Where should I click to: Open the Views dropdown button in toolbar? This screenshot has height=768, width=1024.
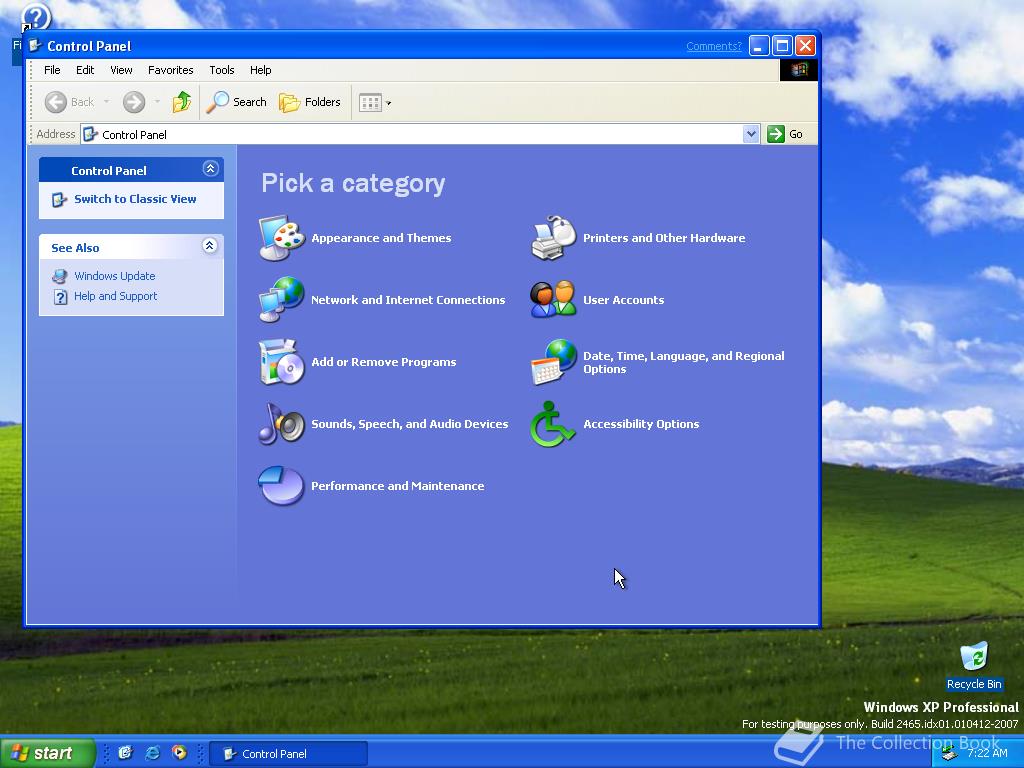pos(375,103)
